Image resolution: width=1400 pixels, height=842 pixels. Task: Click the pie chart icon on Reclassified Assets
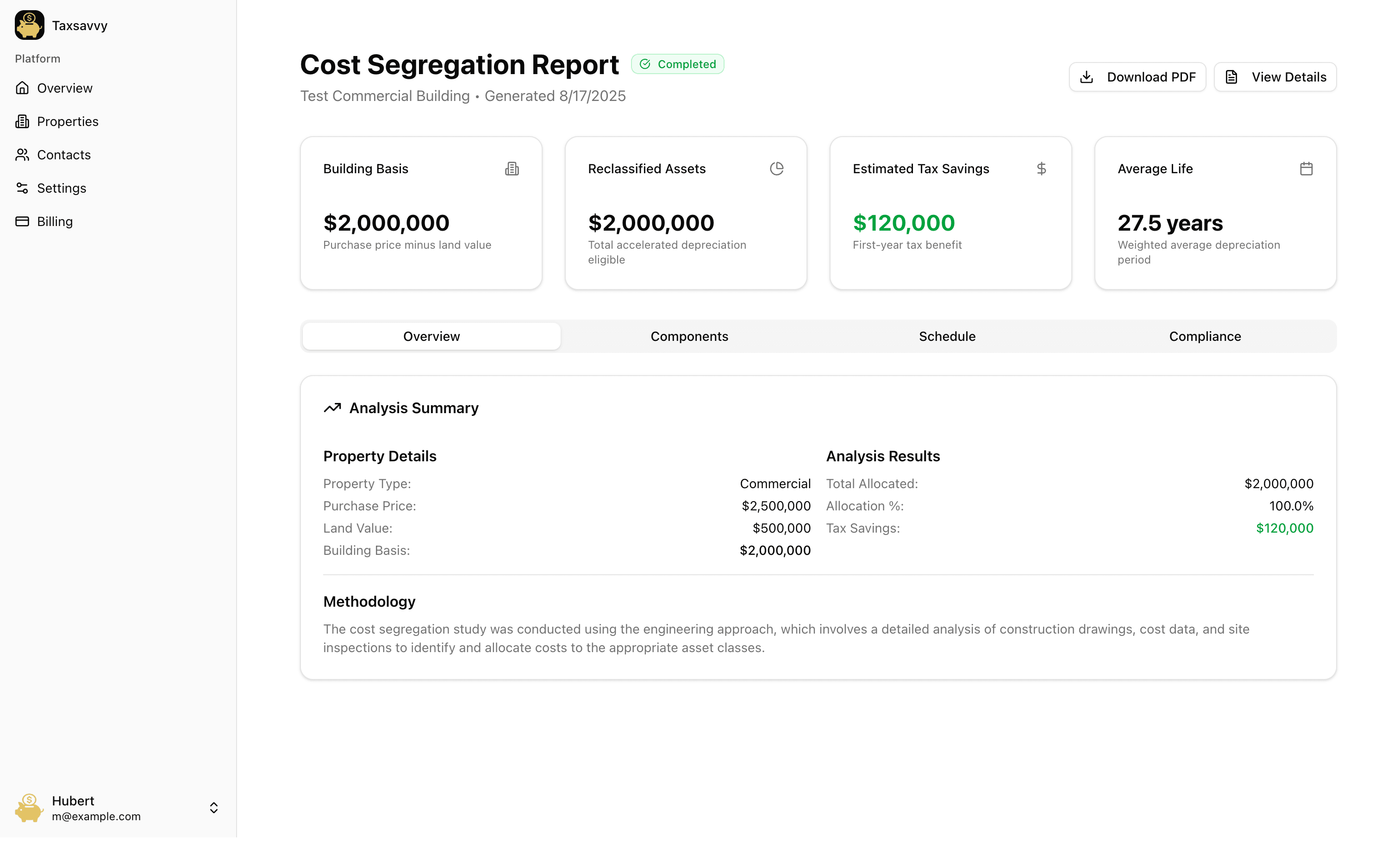[x=777, y=168]
